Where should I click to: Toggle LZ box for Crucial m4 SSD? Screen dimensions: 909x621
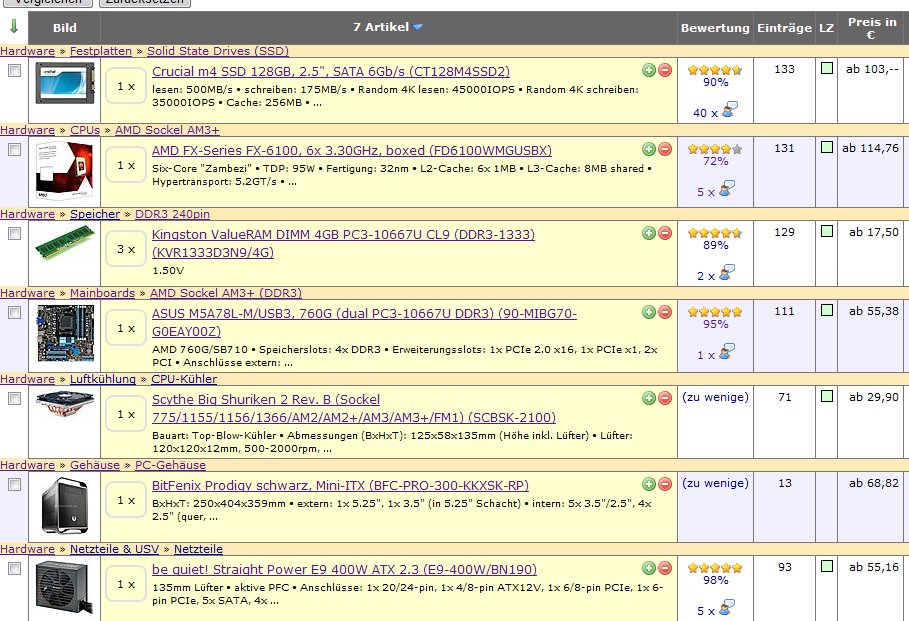pyautogui.click(x=827, y=68)
